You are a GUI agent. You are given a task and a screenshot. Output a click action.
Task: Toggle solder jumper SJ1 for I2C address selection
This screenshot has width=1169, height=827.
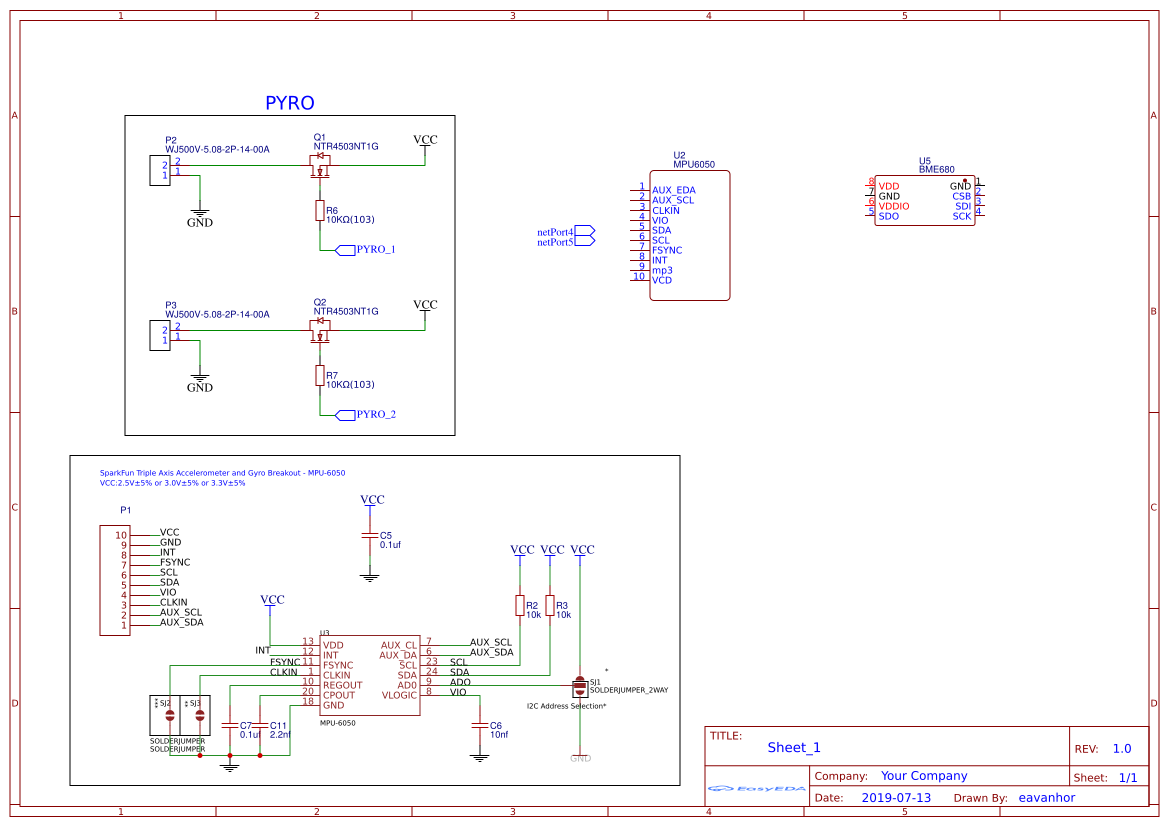(x=578, y=687)
